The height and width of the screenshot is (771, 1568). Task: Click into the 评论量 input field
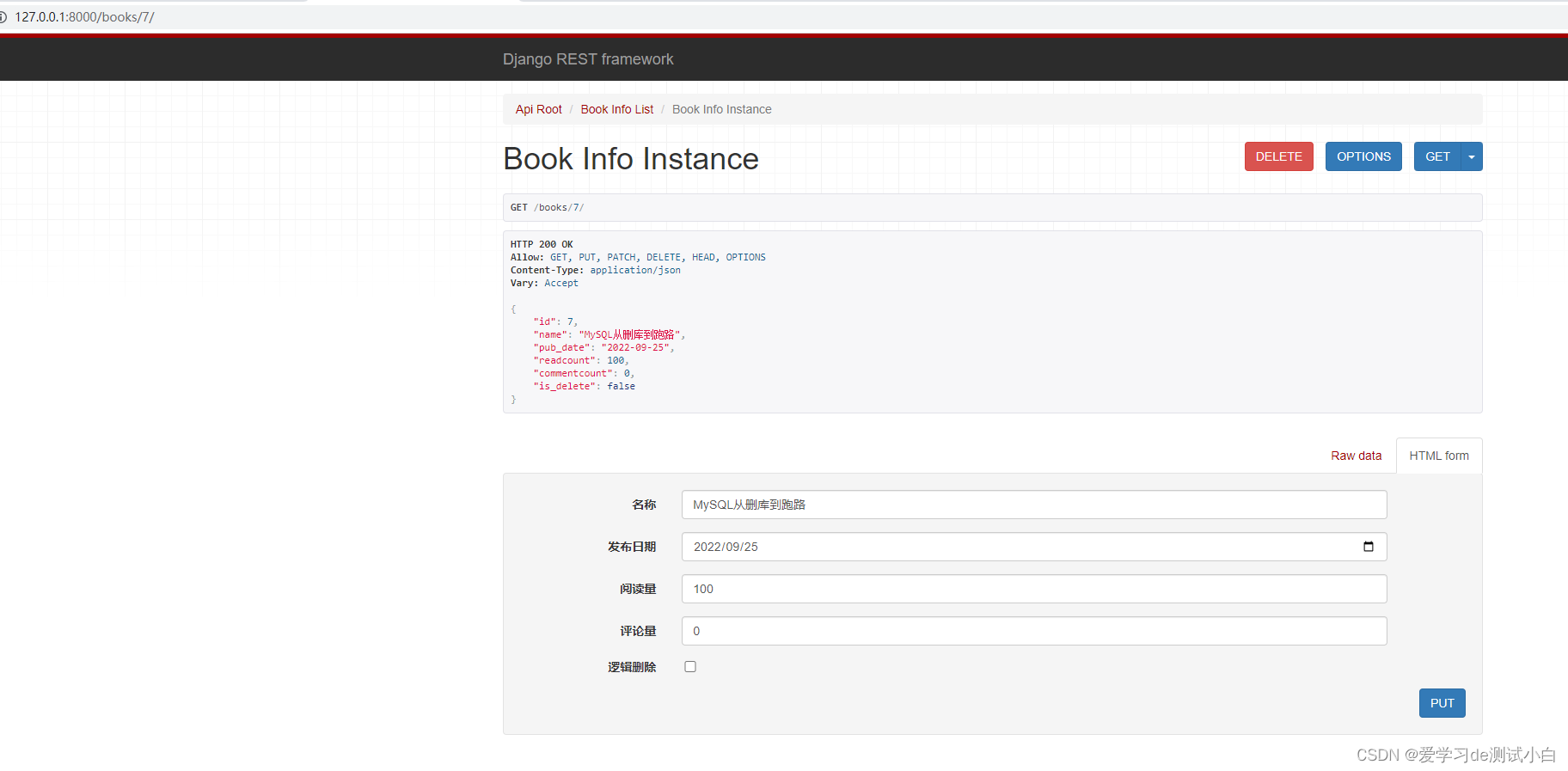[1034, 631]
